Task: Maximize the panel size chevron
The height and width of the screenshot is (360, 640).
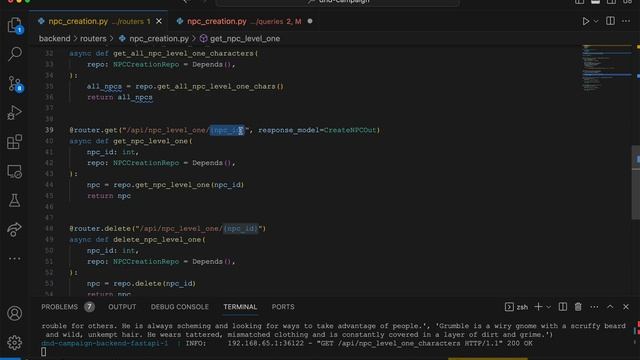Action: tap(610, 307)
